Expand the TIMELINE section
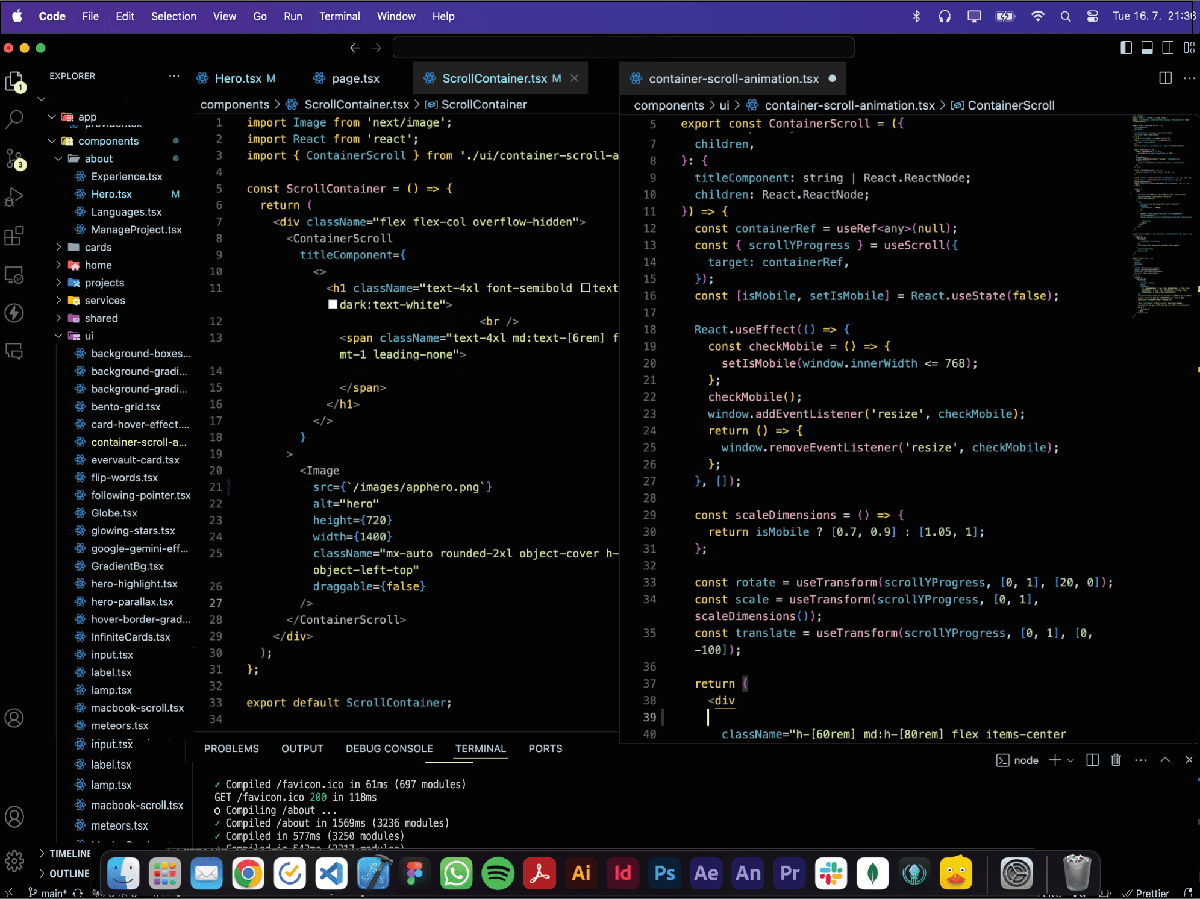 coord(70,854)
